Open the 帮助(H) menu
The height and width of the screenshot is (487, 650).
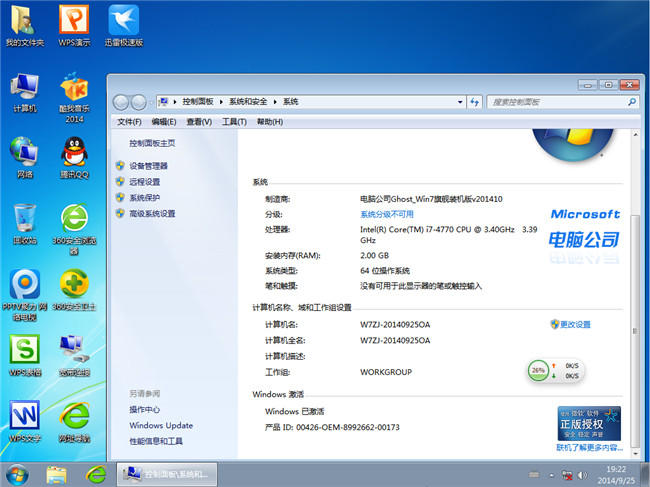[270, 122]
